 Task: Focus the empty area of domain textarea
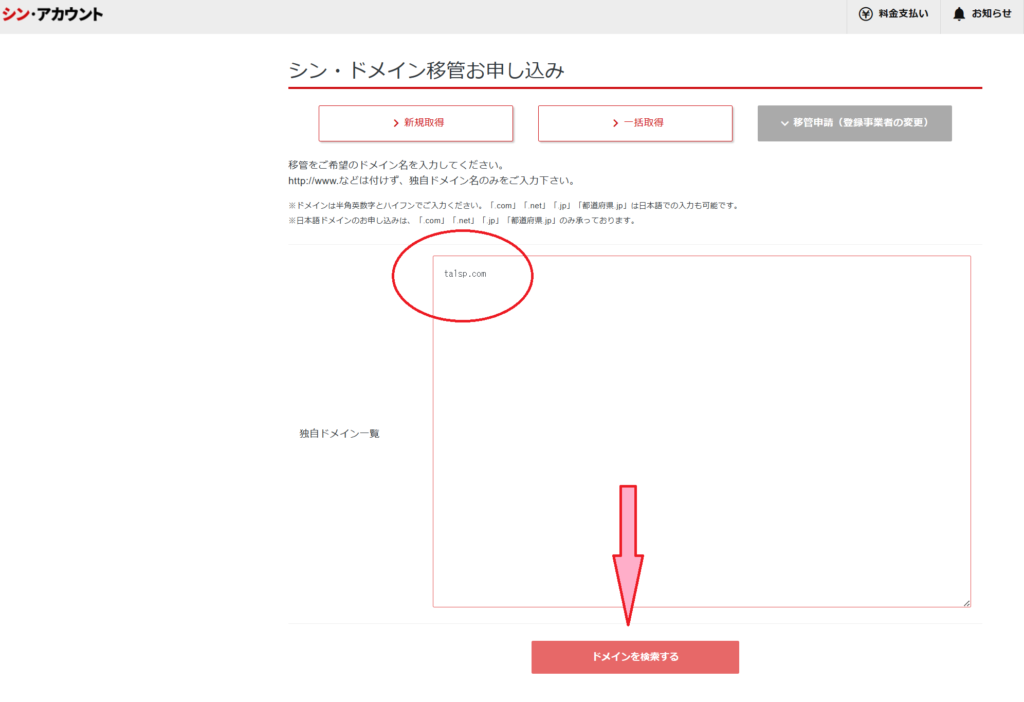(x=700, y=430)
